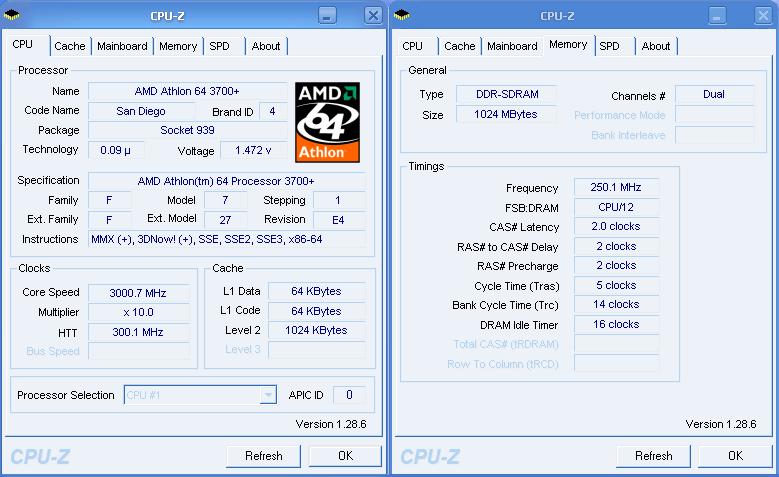Viewport: 779px width, 477px height.
Task: Click the Voltage value 1.472 v
Action: [x=253, y=150]
